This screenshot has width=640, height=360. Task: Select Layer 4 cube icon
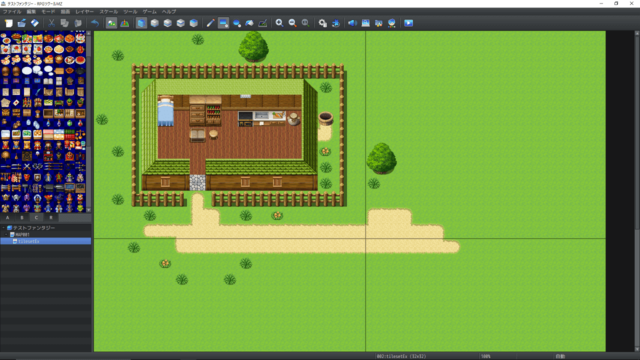(193, 23)
